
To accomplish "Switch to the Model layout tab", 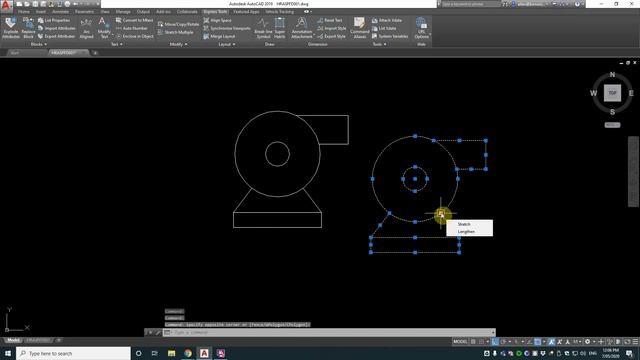I will [13, 340].
